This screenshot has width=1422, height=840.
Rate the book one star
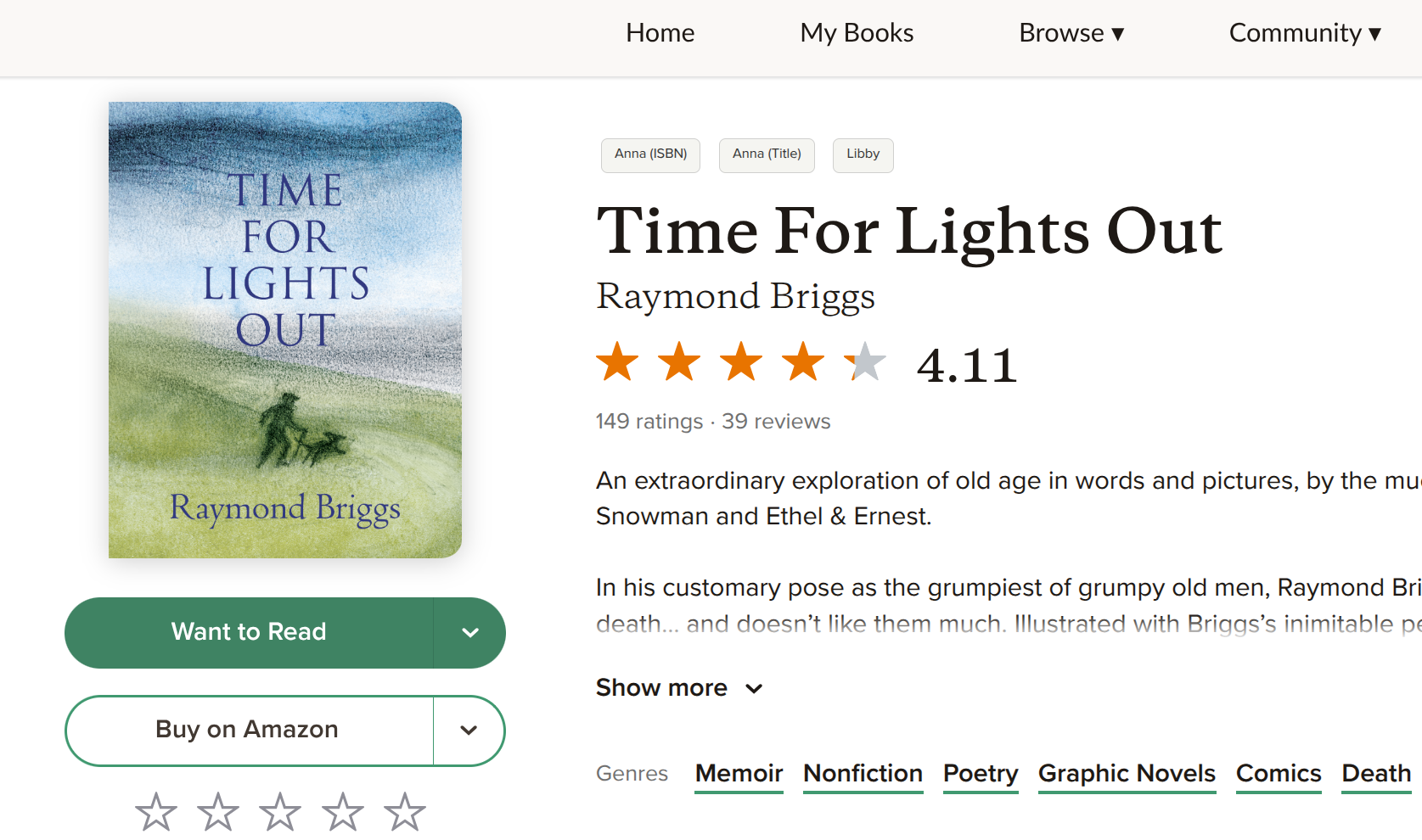[x=155, y=811]
